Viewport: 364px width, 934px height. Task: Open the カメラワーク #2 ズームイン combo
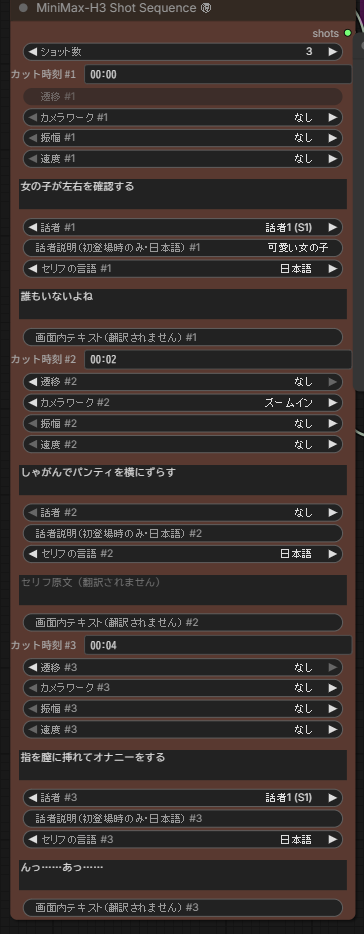[183, 403]
